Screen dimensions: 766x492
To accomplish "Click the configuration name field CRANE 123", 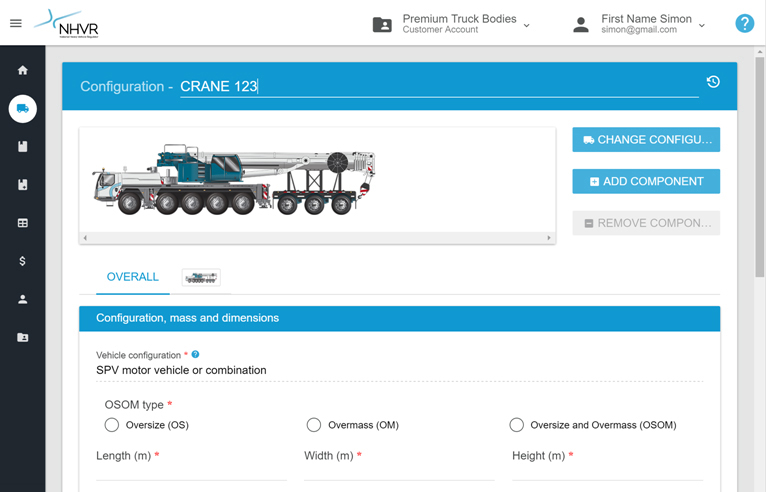I will tap(438, 86).
